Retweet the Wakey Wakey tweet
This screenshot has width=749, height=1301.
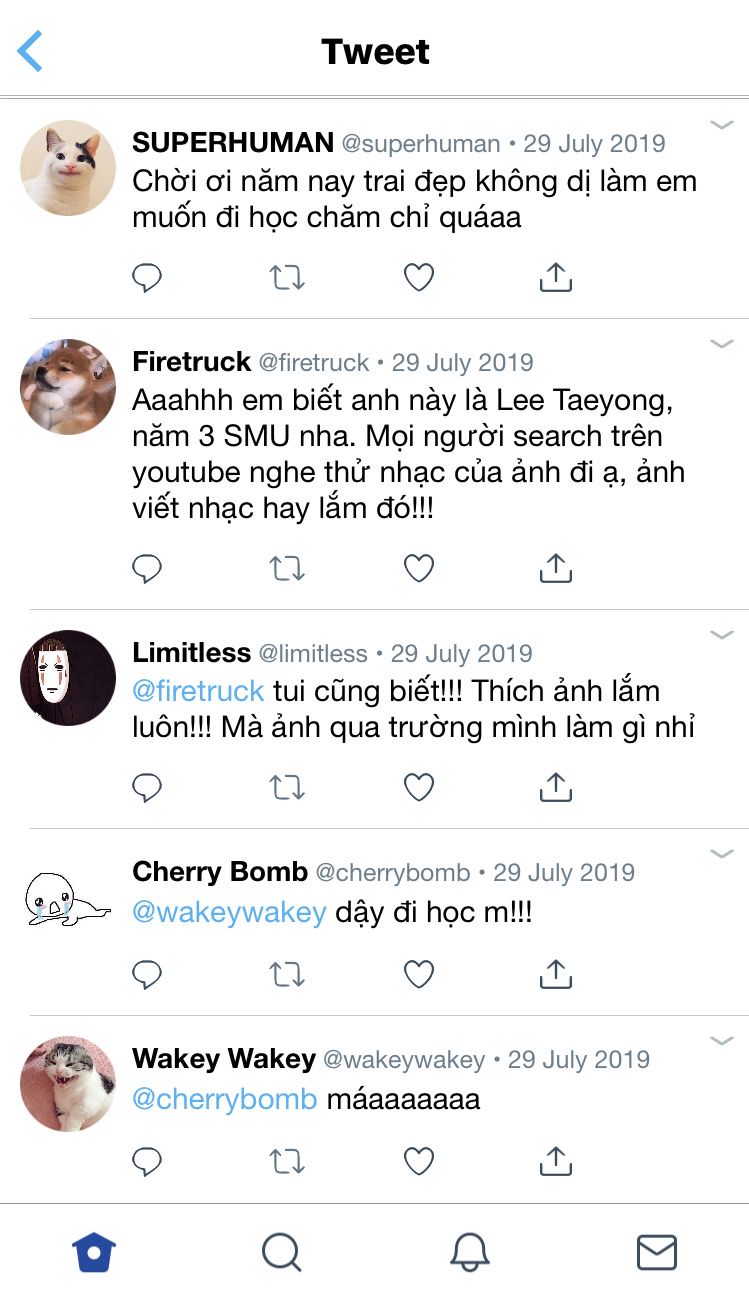click(x=287, y=1161)
